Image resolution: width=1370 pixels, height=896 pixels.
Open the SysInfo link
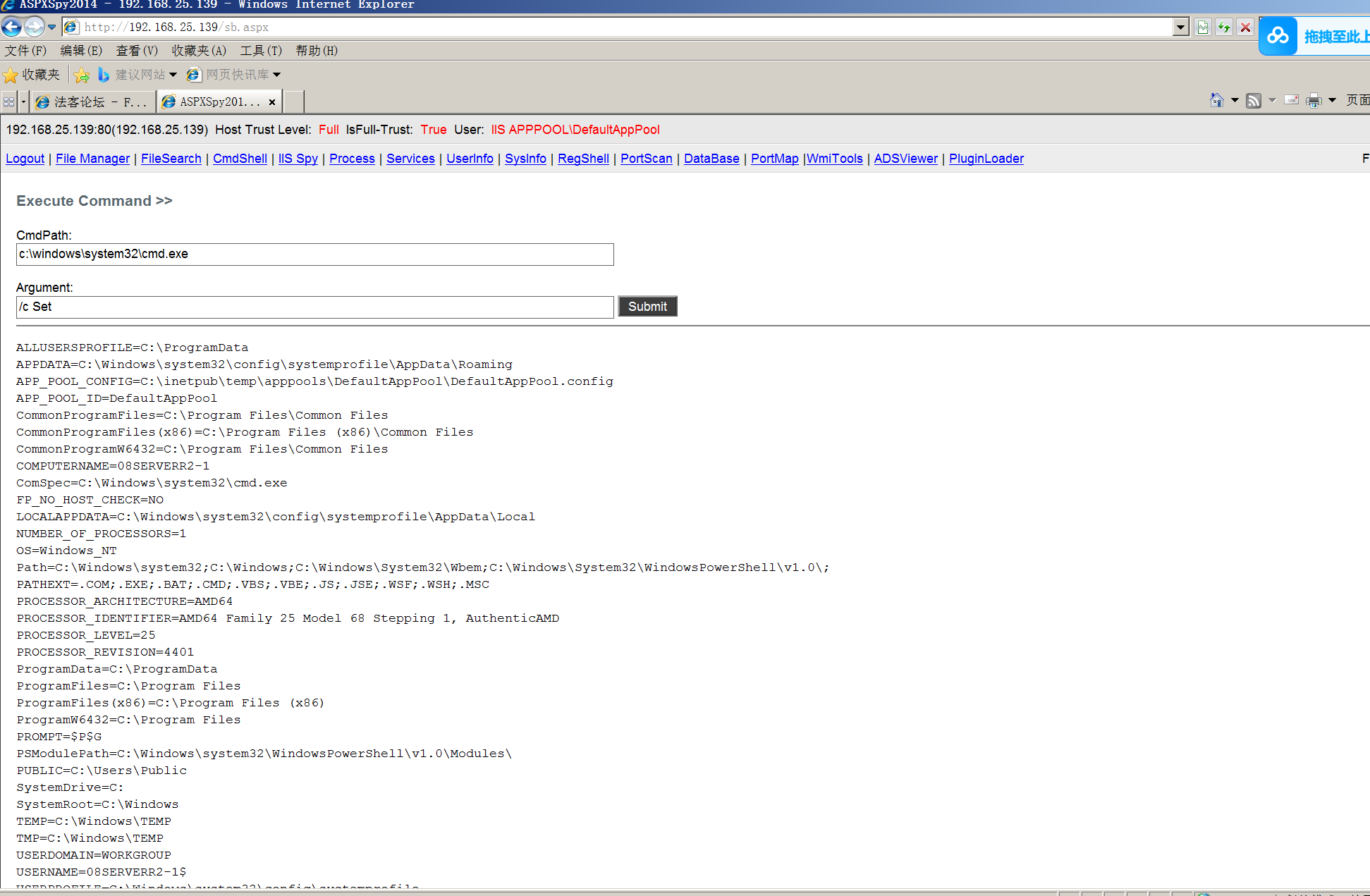coord(525,159)
